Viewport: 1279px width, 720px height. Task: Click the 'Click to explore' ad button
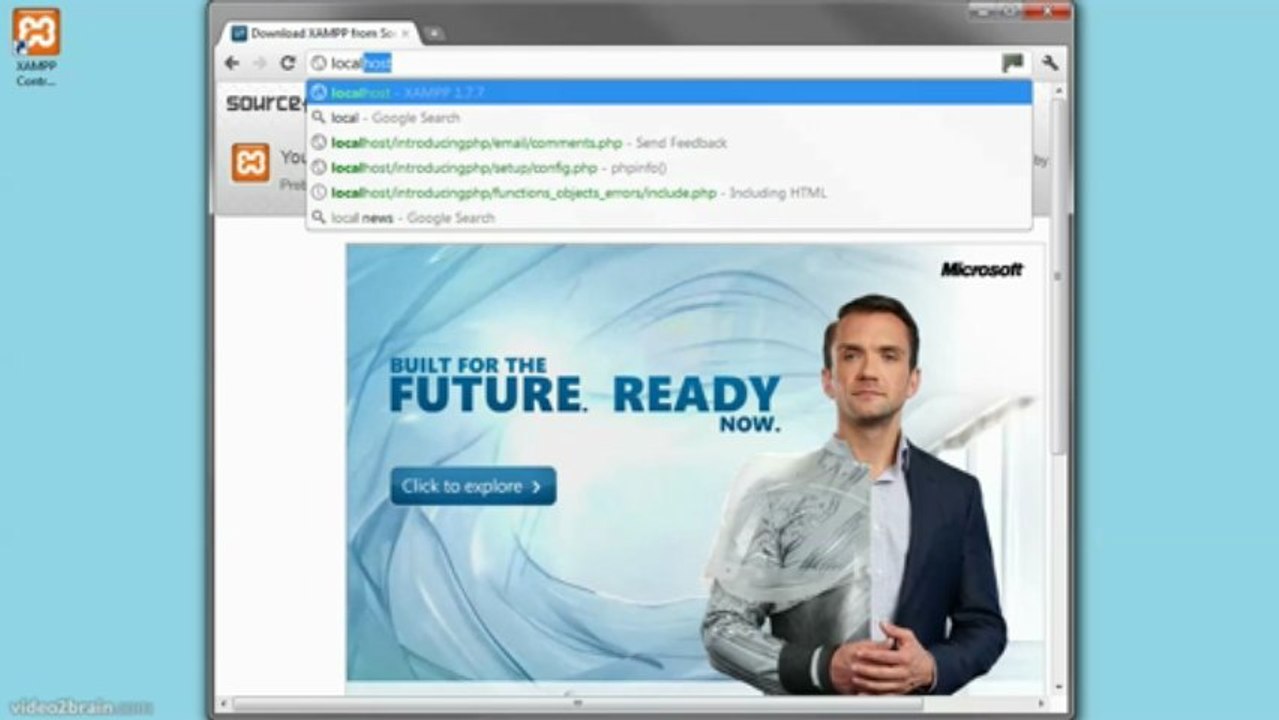(x=473, y=486)
